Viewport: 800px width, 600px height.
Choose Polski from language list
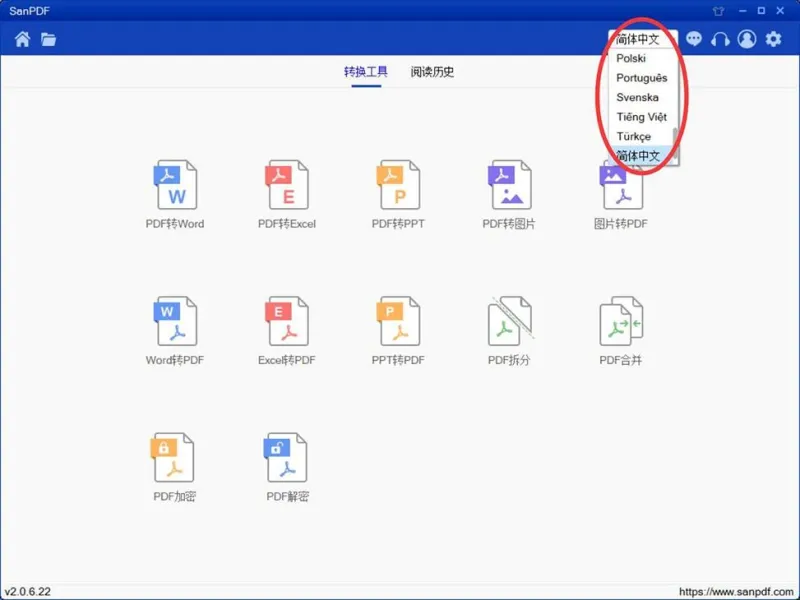click(x=641, y=58)
